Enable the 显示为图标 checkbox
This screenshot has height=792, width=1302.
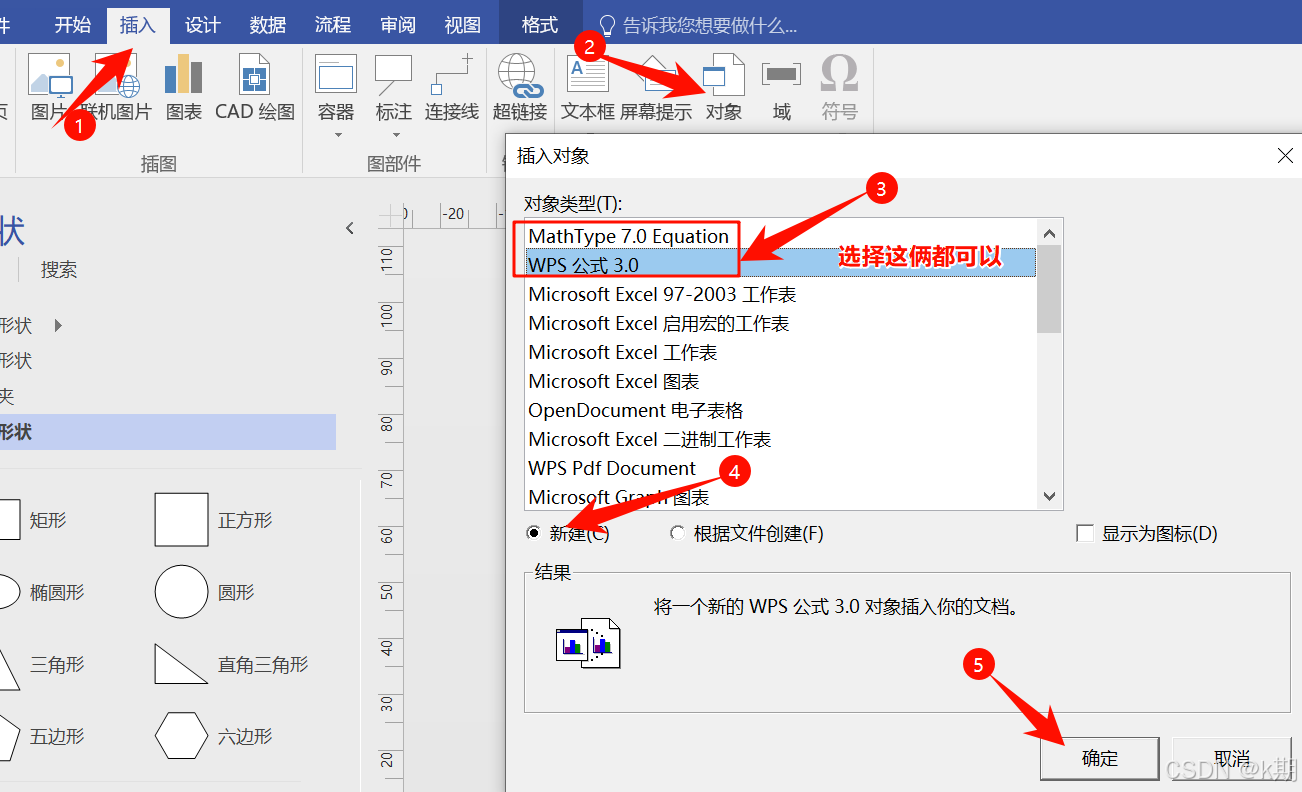(1084, 534)
